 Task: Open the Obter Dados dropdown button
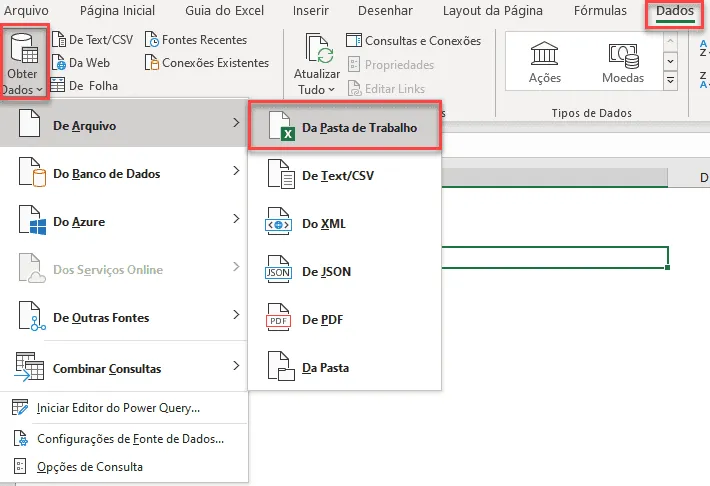click(24, 63)
